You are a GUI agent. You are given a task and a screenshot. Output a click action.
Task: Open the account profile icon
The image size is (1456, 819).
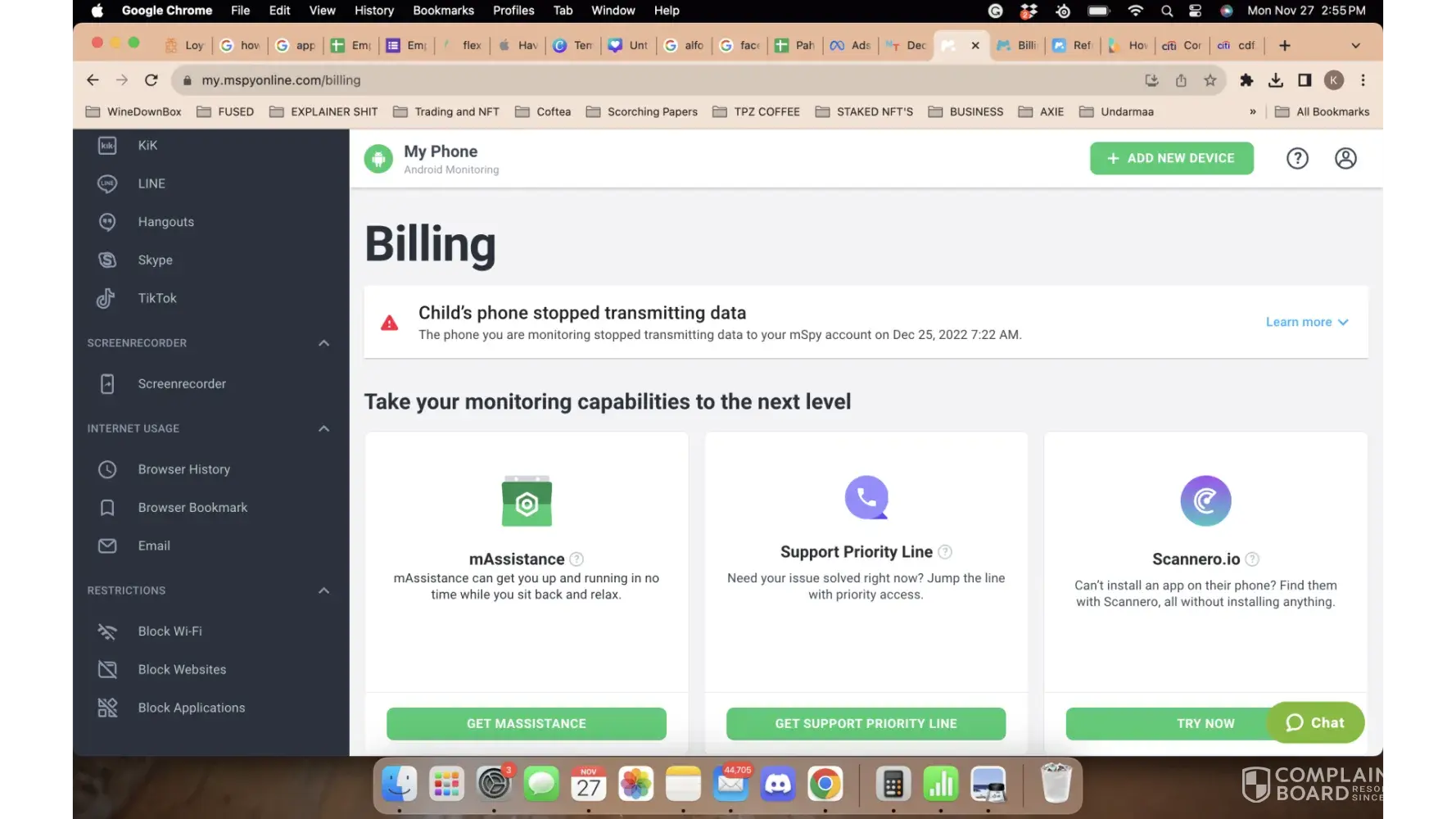1345,158
